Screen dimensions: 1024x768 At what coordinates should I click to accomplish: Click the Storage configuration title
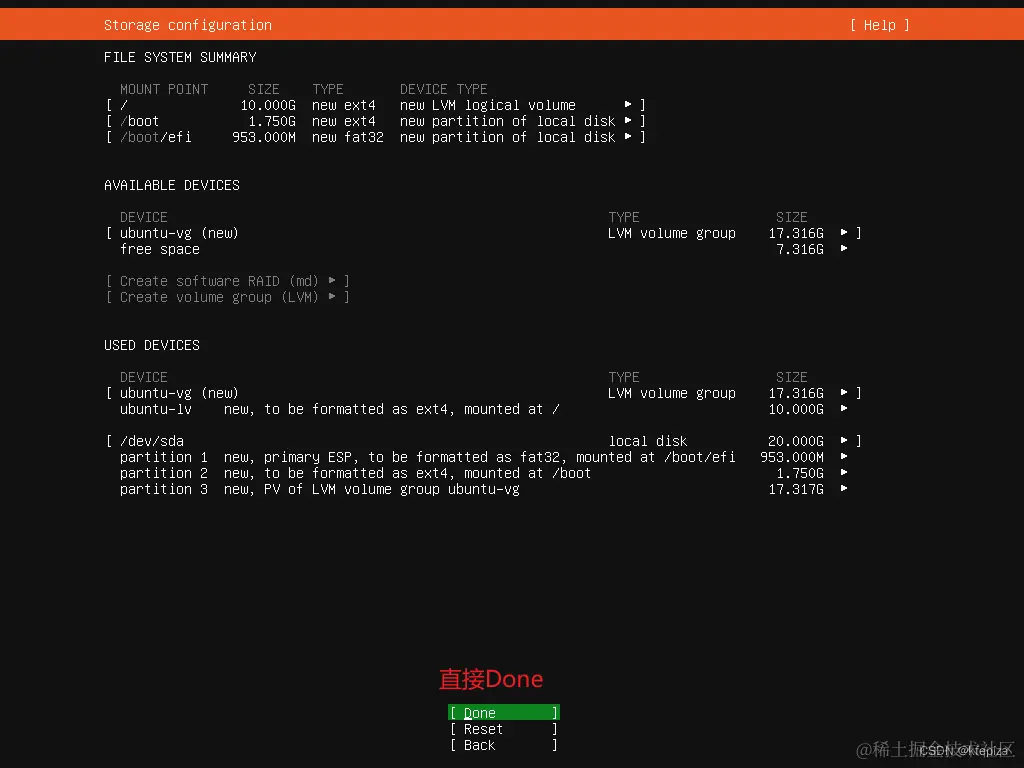click(187, 25)
